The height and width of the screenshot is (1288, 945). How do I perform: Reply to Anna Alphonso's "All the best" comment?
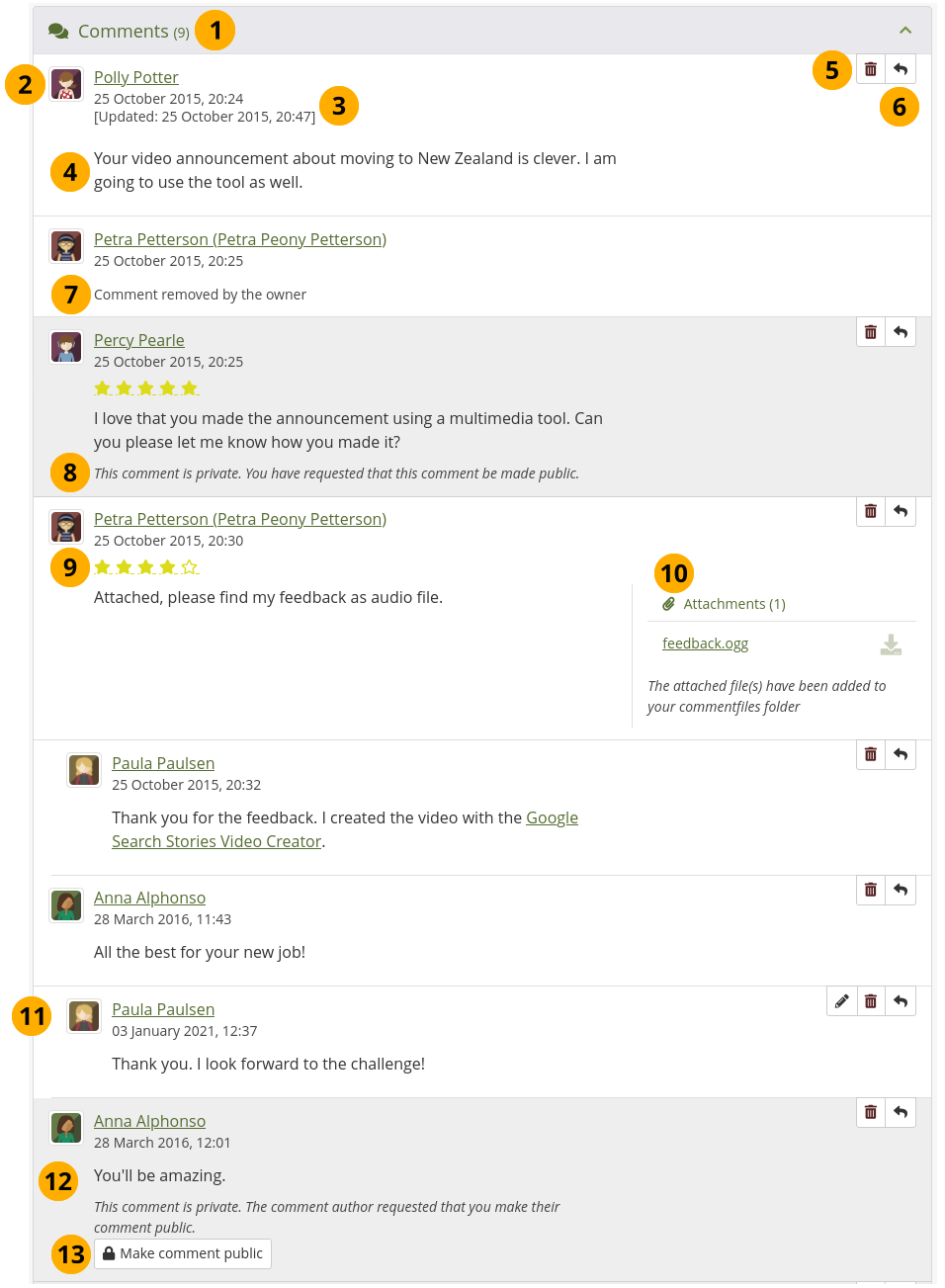coord(901,890)
